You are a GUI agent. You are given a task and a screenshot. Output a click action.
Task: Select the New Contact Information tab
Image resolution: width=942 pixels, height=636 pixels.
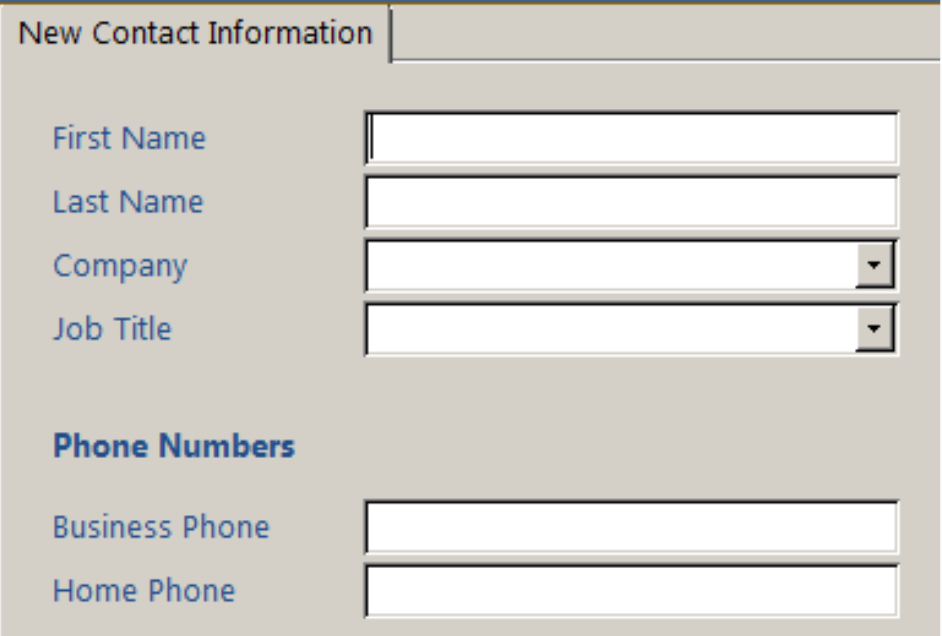coord(196,33)
